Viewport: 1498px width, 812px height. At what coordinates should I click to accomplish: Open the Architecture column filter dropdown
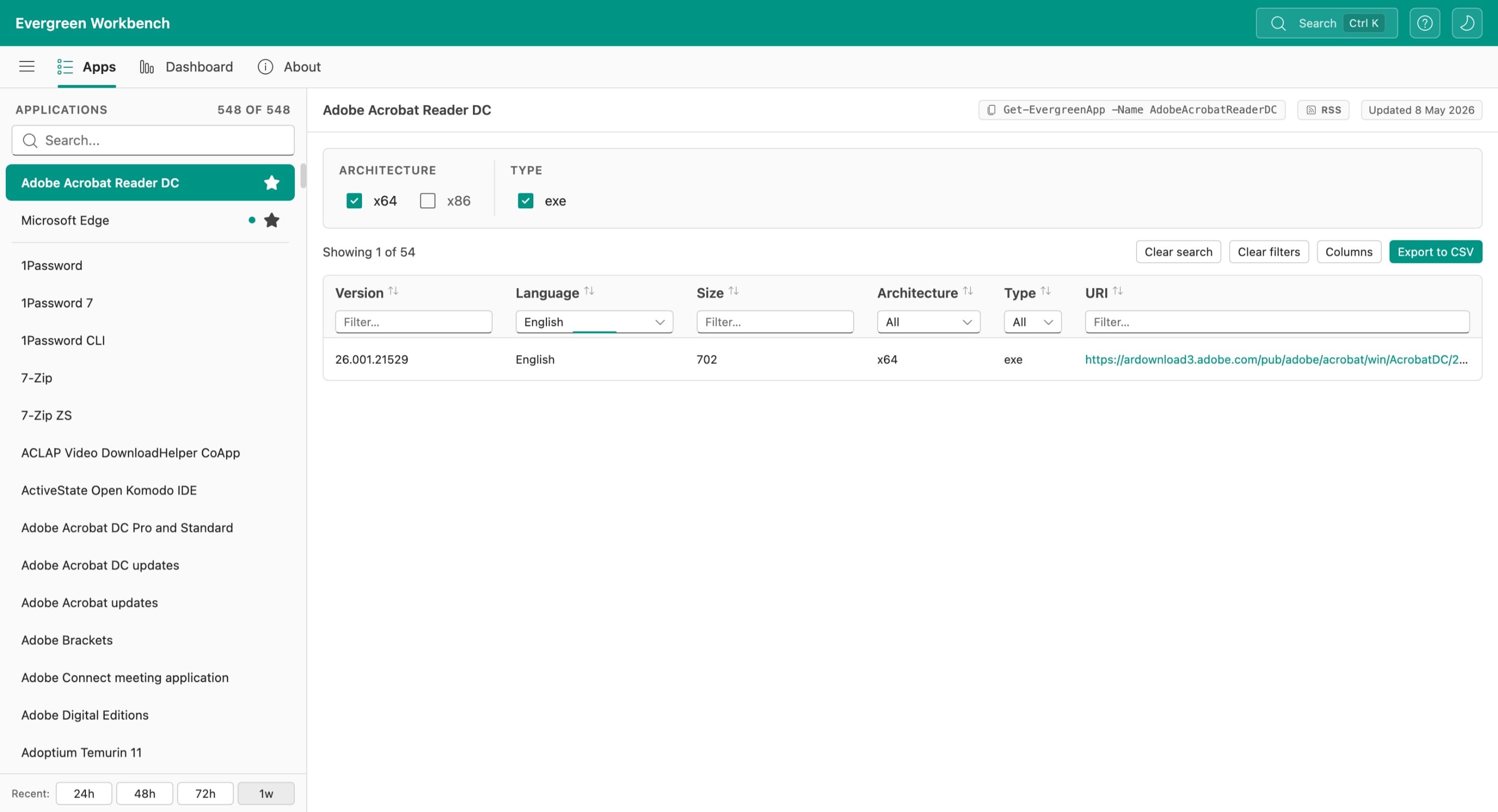928,322
